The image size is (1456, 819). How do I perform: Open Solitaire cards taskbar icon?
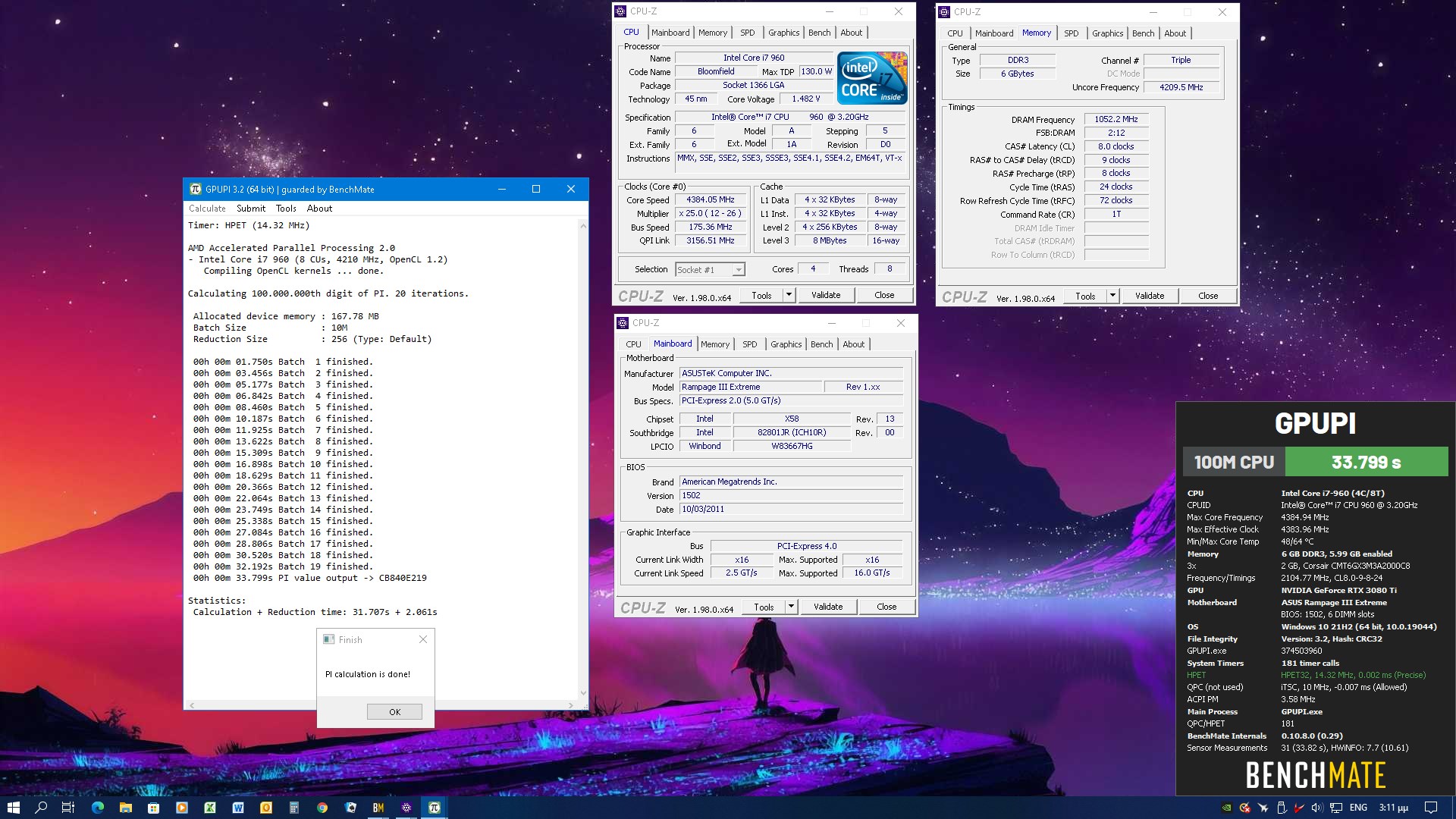[x=350, y=808]
